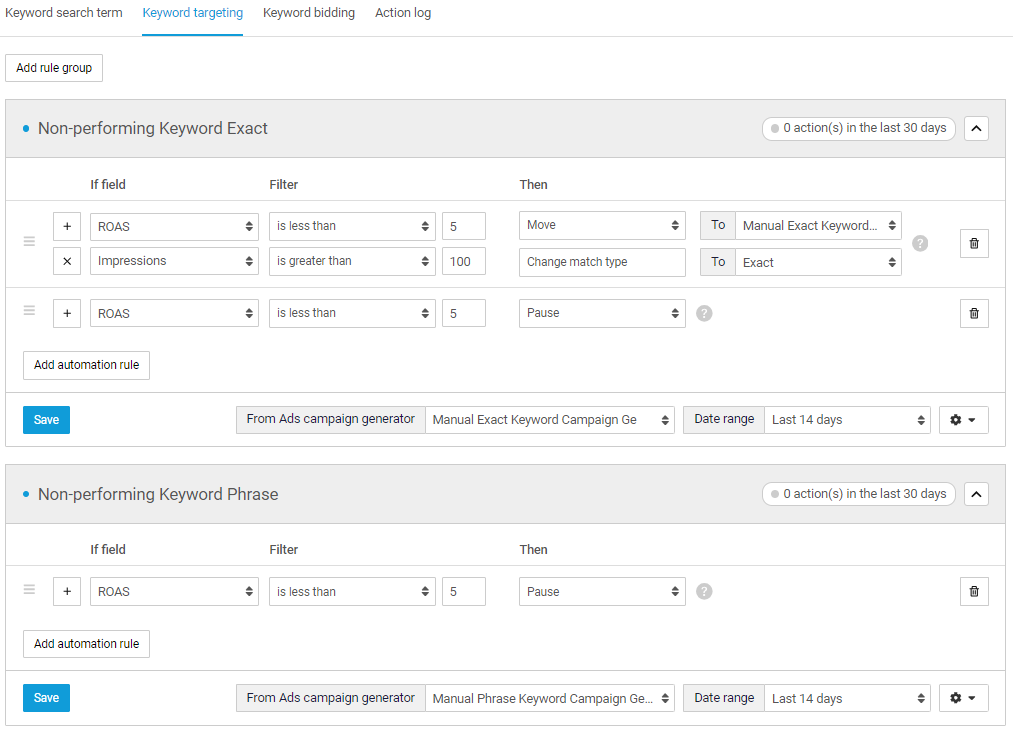Open gear settings menu in Keyword Exact group
This screenshot has height=731, width=1013.
click(x=963, y=420)
